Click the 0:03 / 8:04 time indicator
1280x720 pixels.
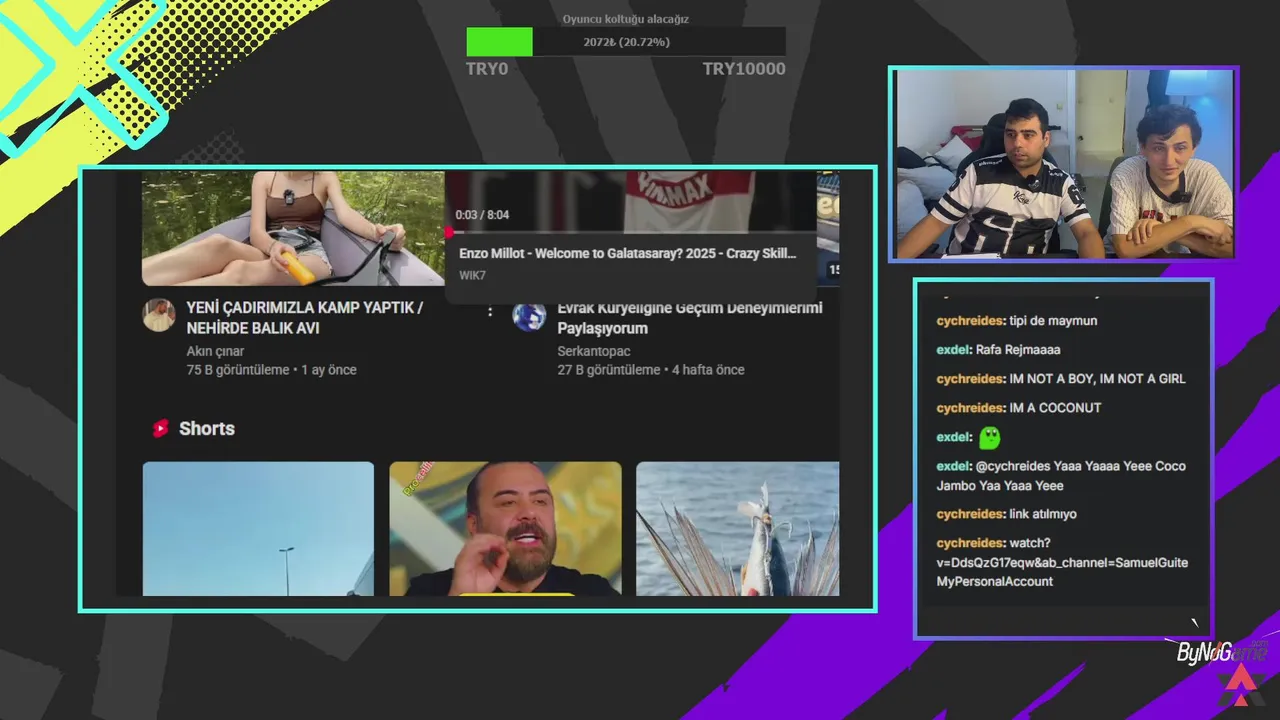click(482, 215)
